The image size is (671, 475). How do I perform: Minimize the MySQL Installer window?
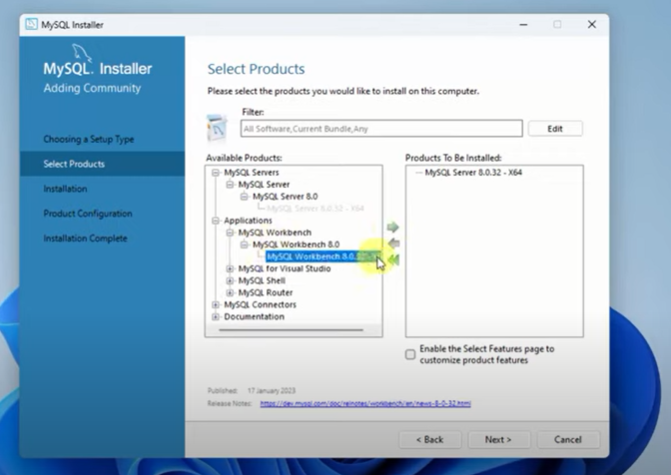523,24
